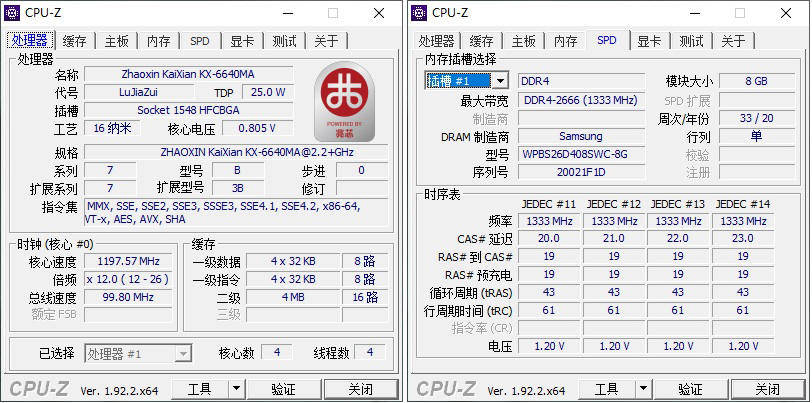812x403 pixels.
Task: Minimize the right CPU-Z window
Action: [x=695, y=13]
